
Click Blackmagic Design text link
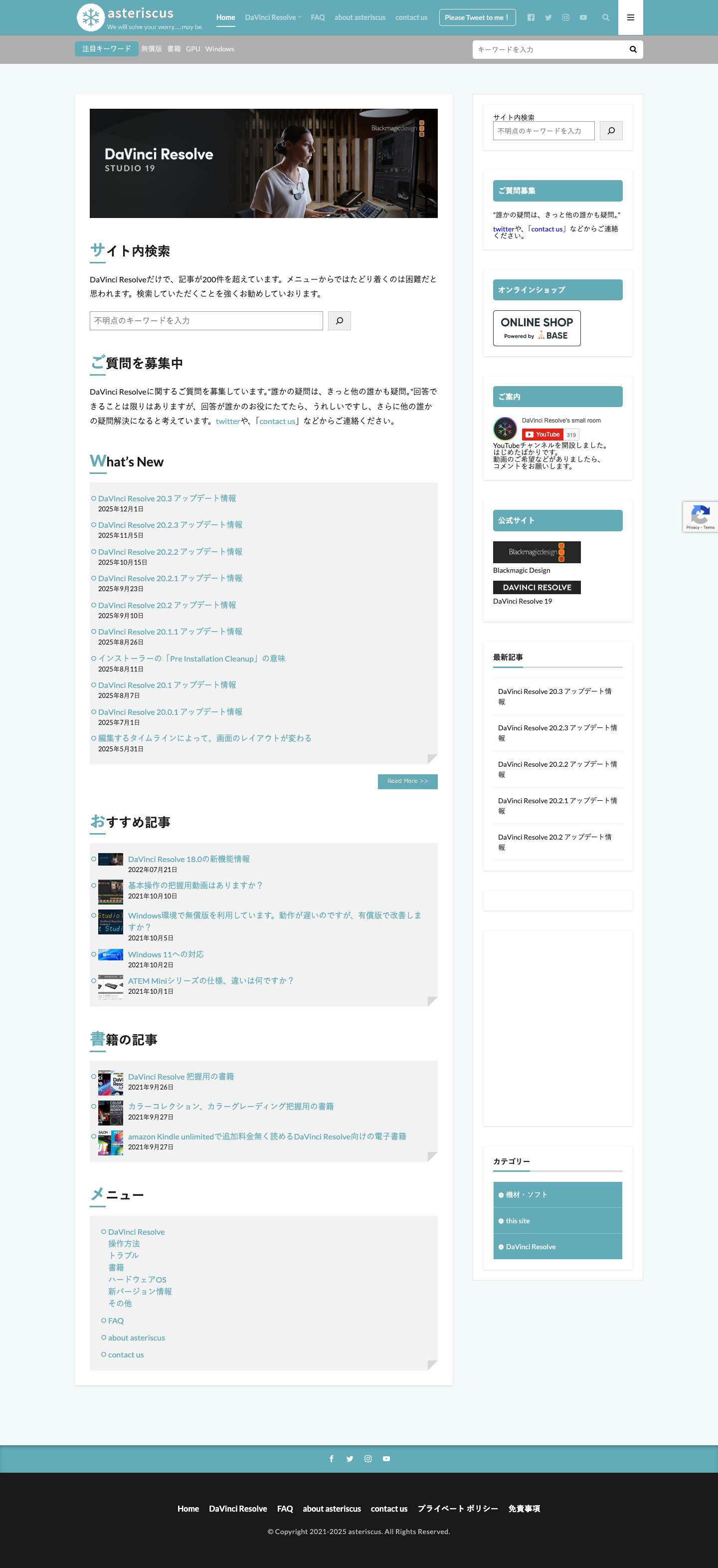[522, 570]
